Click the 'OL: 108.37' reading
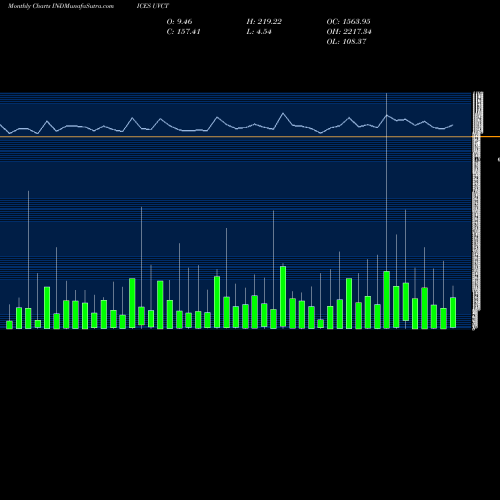The width and height of the screenshot is (500, 500). click(346, 42)
